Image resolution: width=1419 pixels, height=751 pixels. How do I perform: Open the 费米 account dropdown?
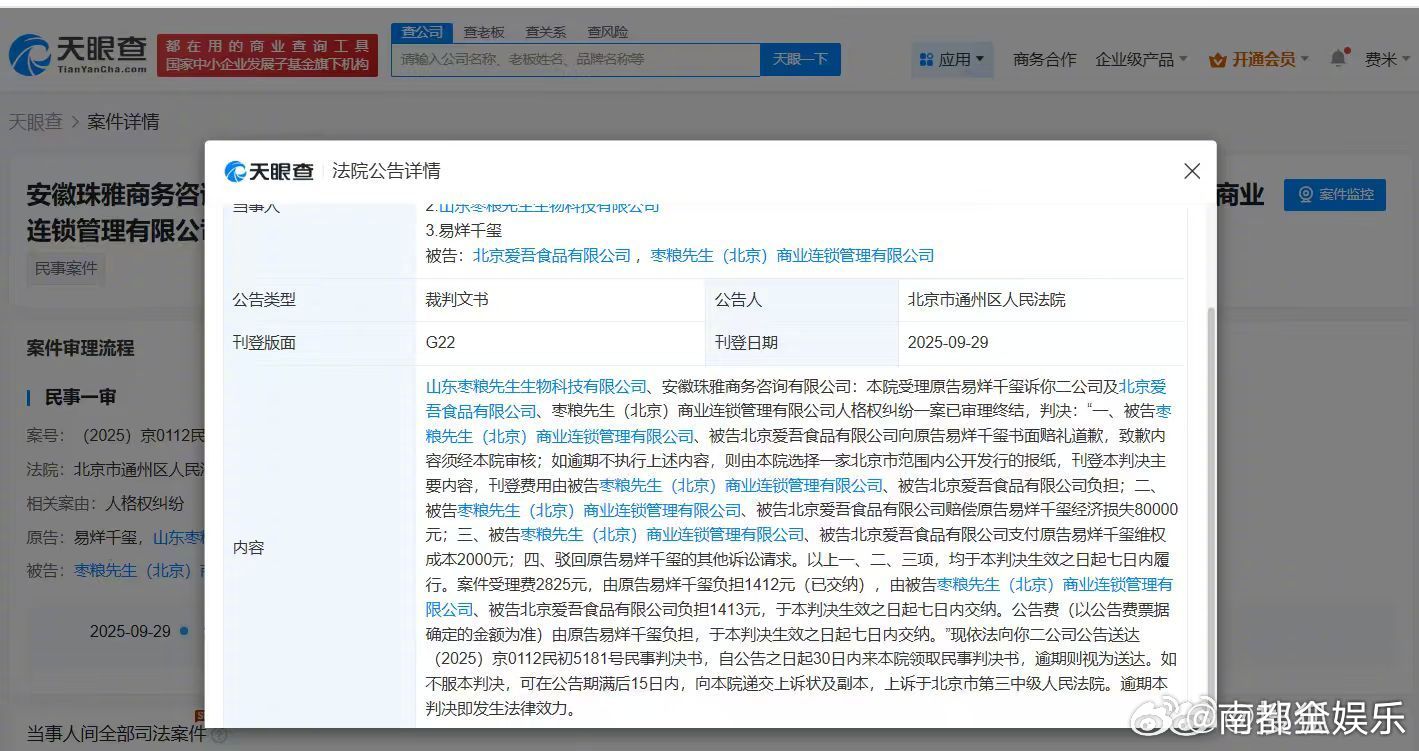coord(1387,59)
